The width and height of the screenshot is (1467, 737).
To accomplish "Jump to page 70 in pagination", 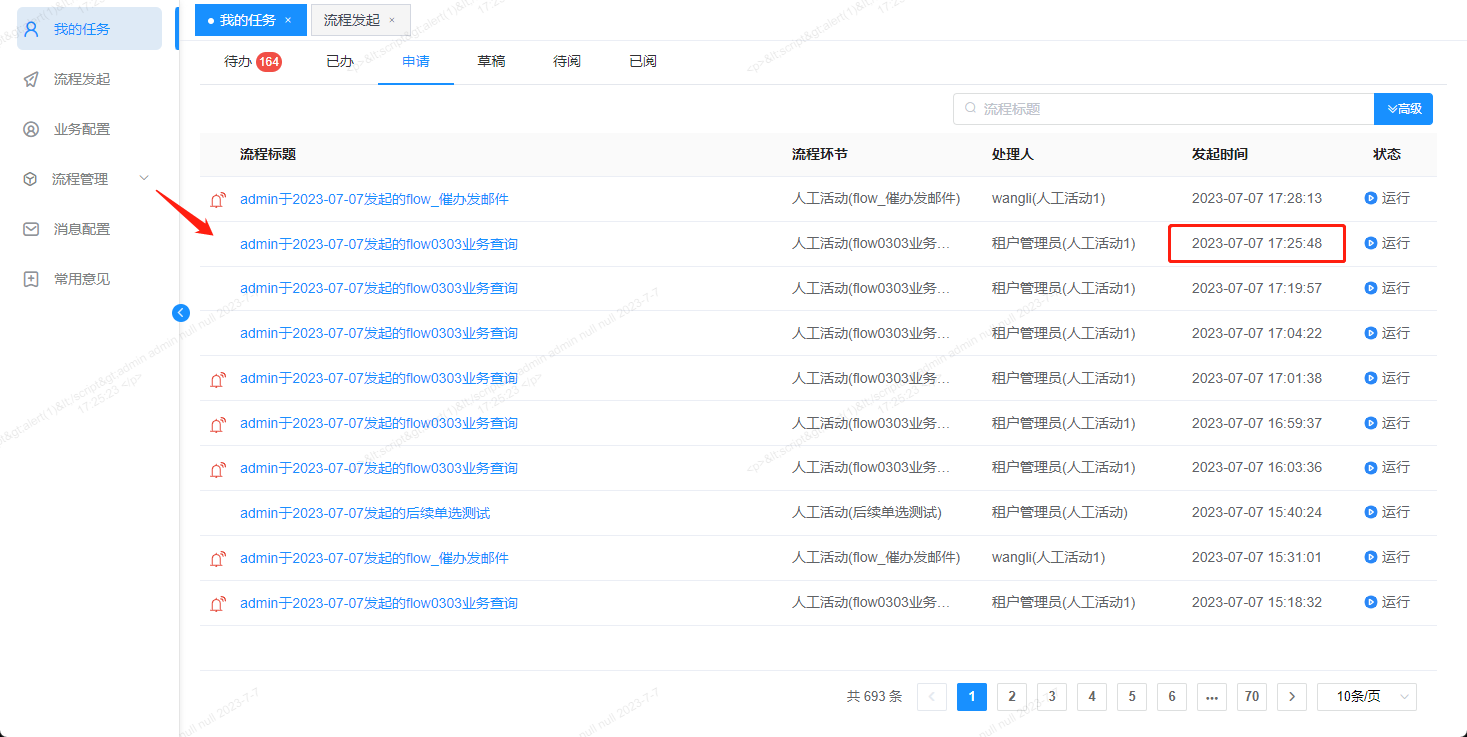I will click(1251, 696).
